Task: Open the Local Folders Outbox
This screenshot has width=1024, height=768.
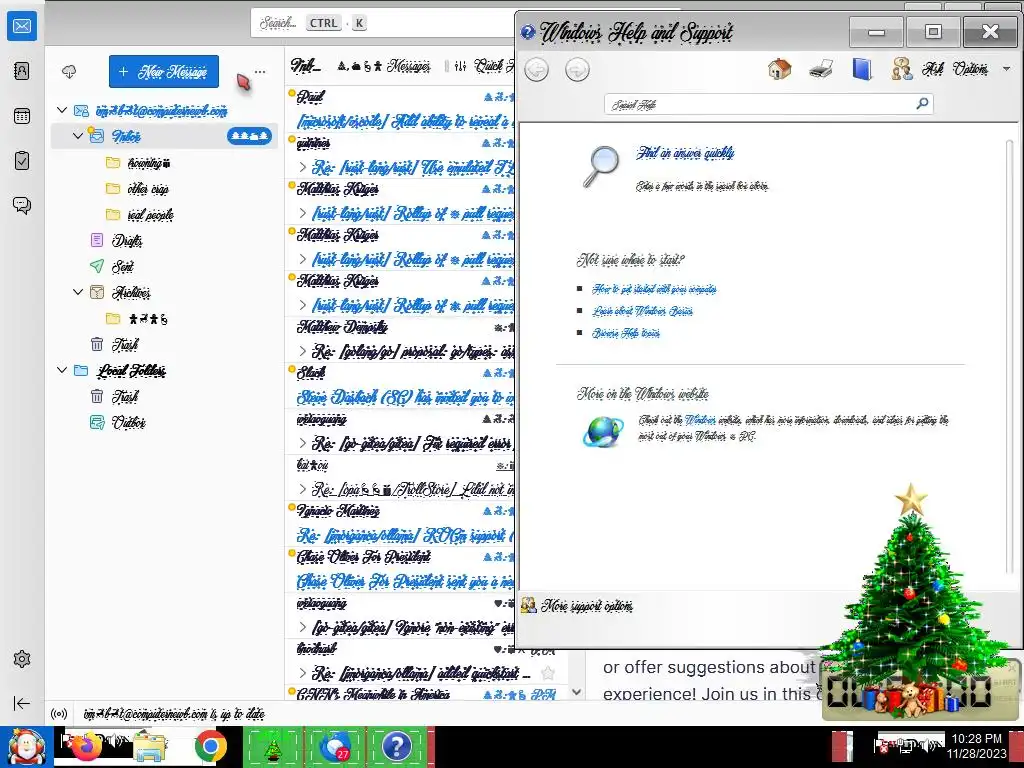Action: tap(128, 423)
